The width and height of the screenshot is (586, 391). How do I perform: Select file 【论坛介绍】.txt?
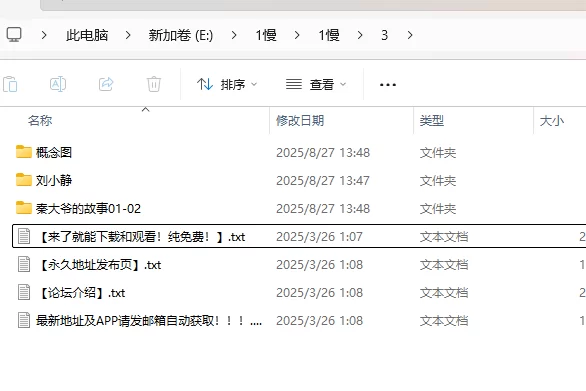81,293
